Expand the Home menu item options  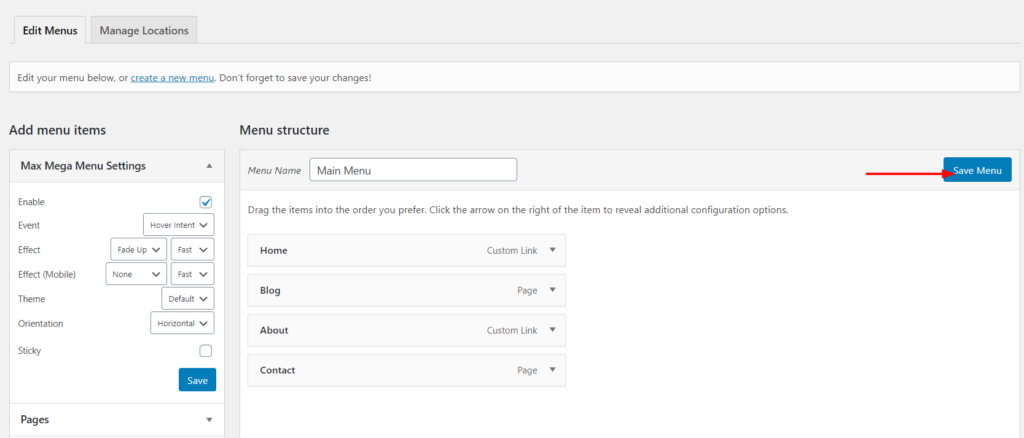(x=552, y=250)
